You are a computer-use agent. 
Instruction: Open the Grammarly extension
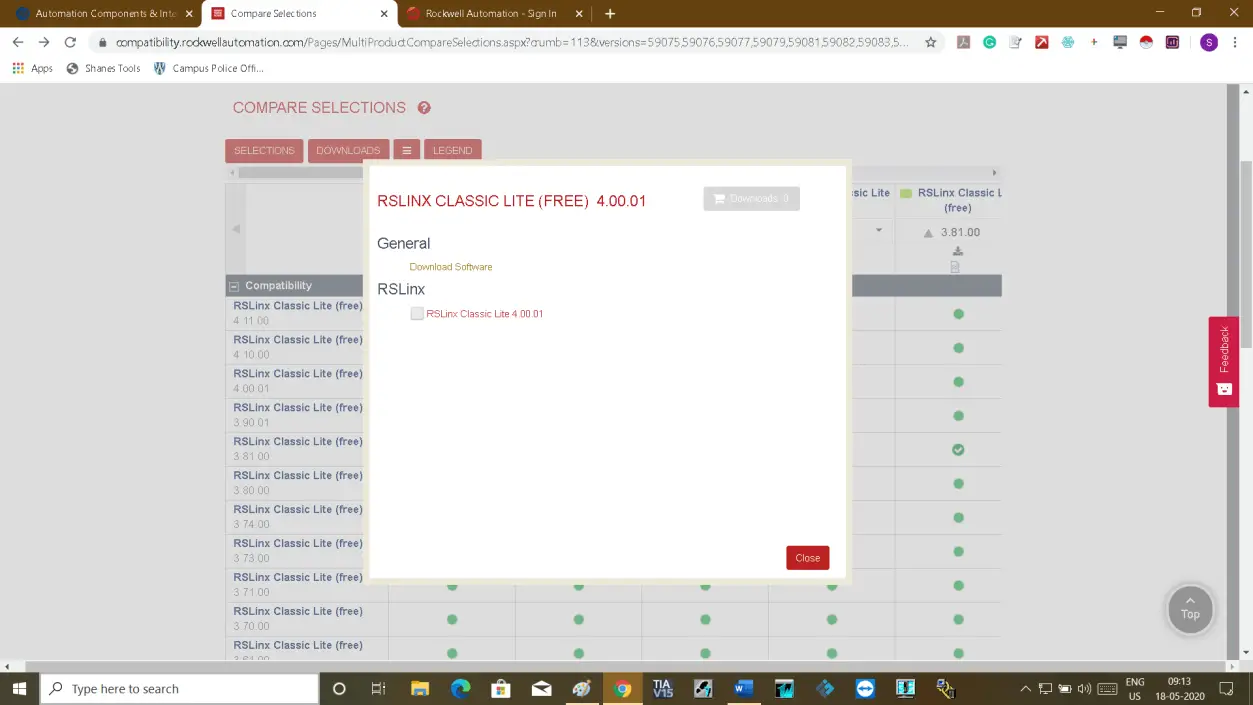[989, 42]
